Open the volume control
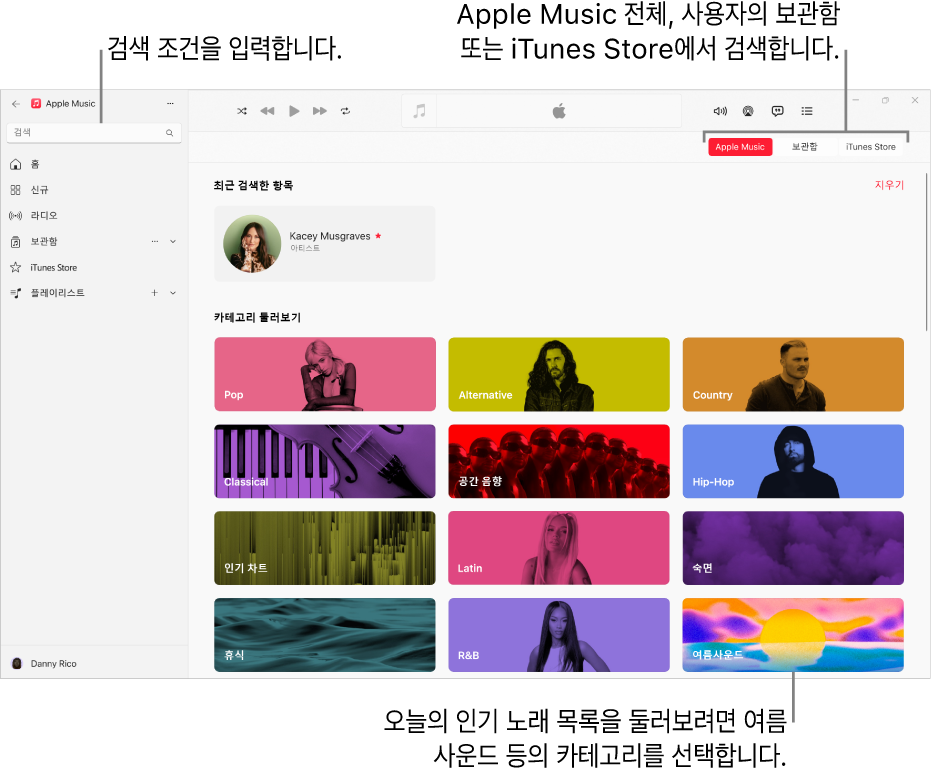 (x=720, y=111)
